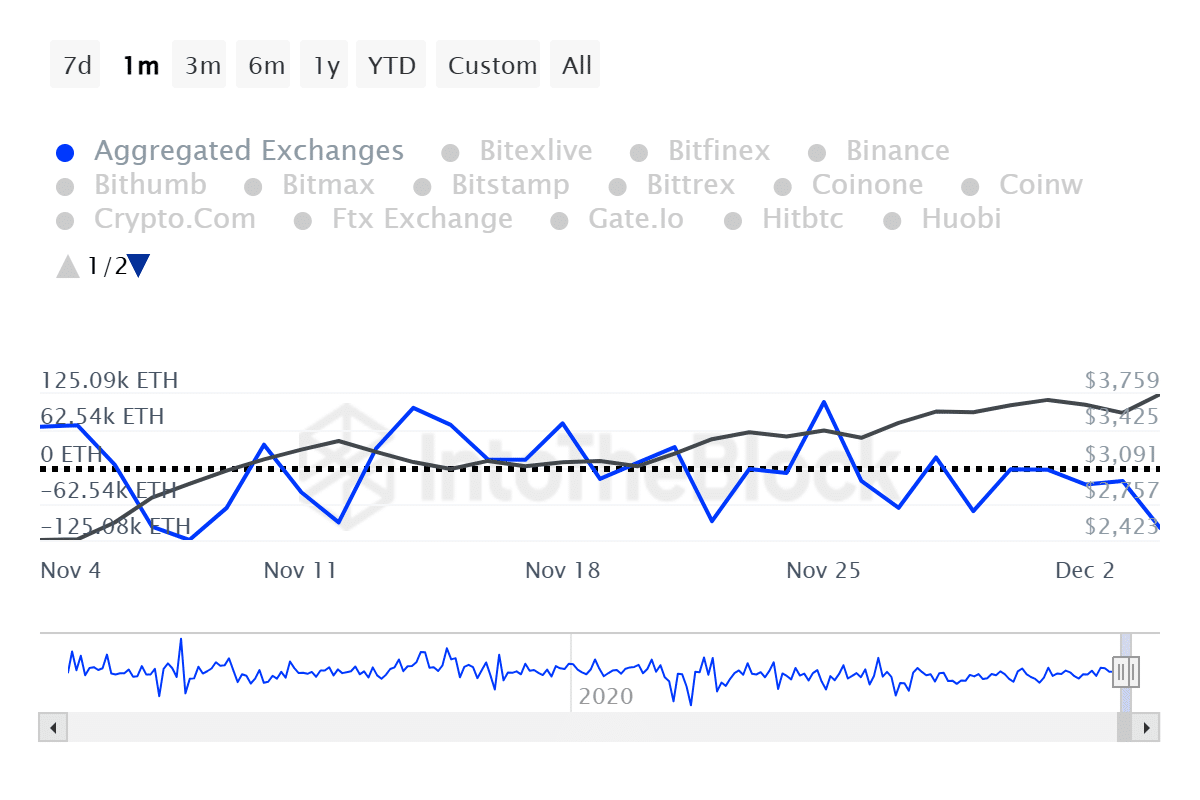This screenshot has height=800, width=1200.
Task: Open the Custom date range picker
Action: [x=492, y=66]
